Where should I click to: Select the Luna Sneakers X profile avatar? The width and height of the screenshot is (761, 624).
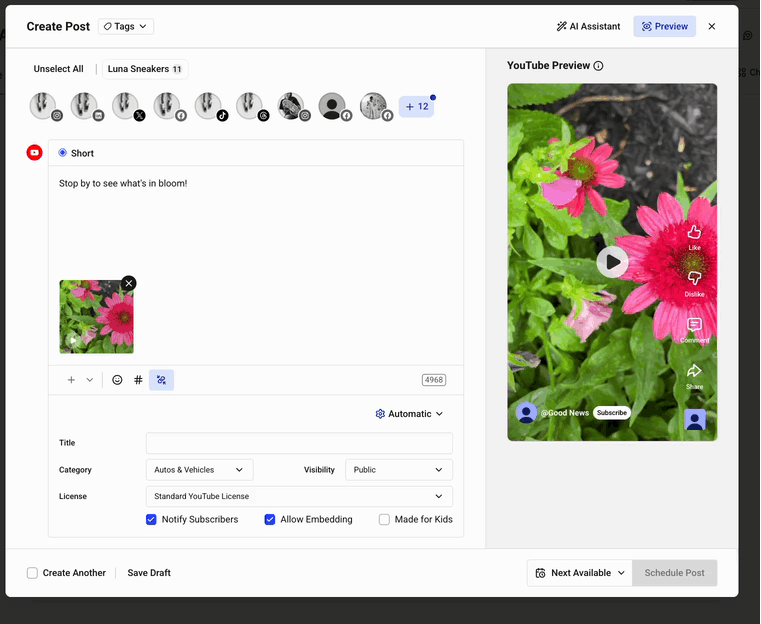pyautogui.click(x=127, y=106)
